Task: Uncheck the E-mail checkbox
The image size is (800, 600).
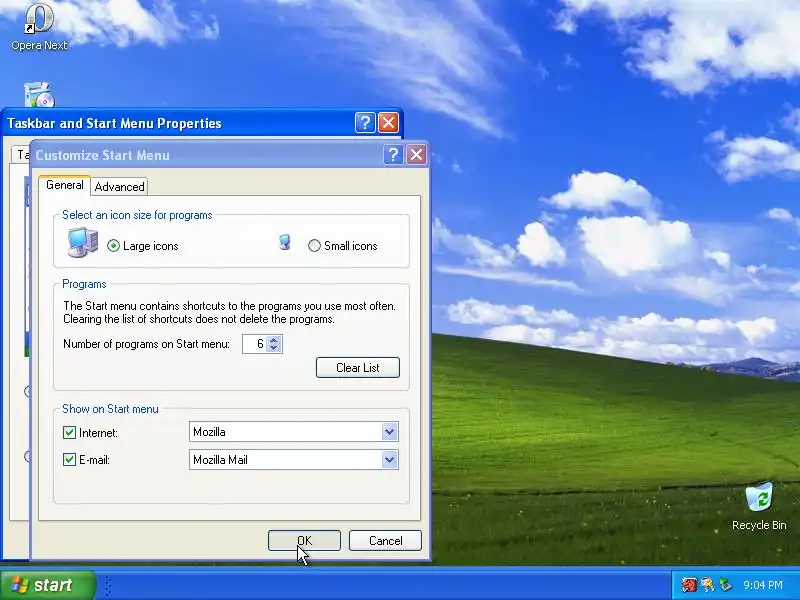Action: [69, 460]
